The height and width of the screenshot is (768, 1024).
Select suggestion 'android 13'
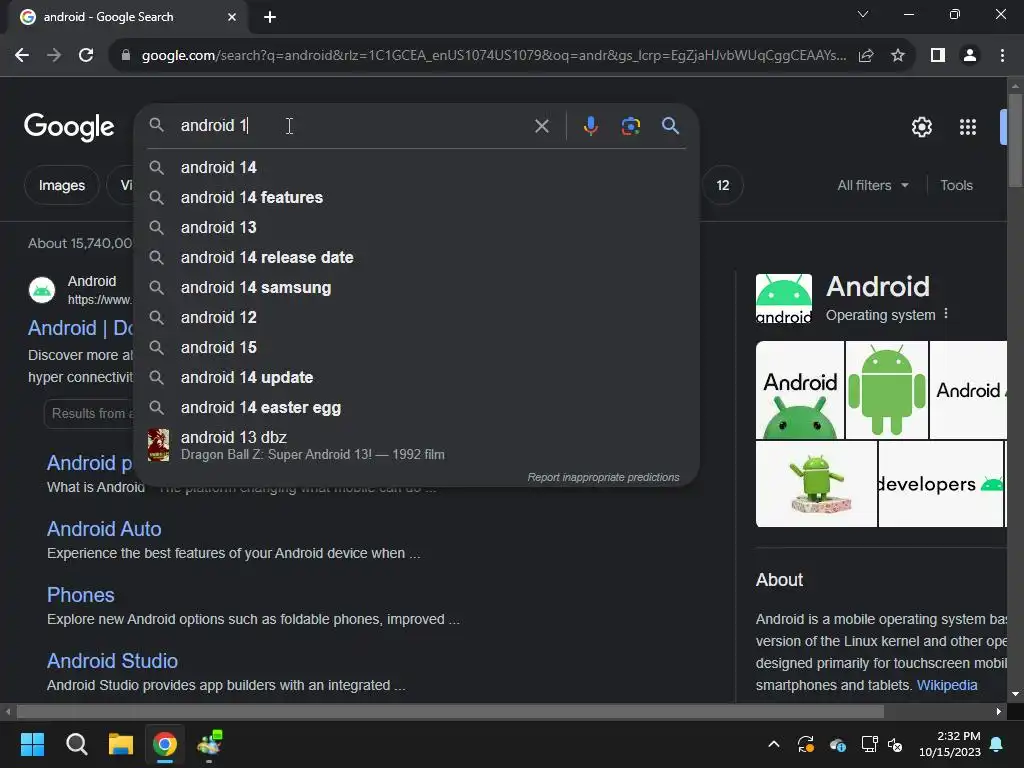tap(416, 228)
